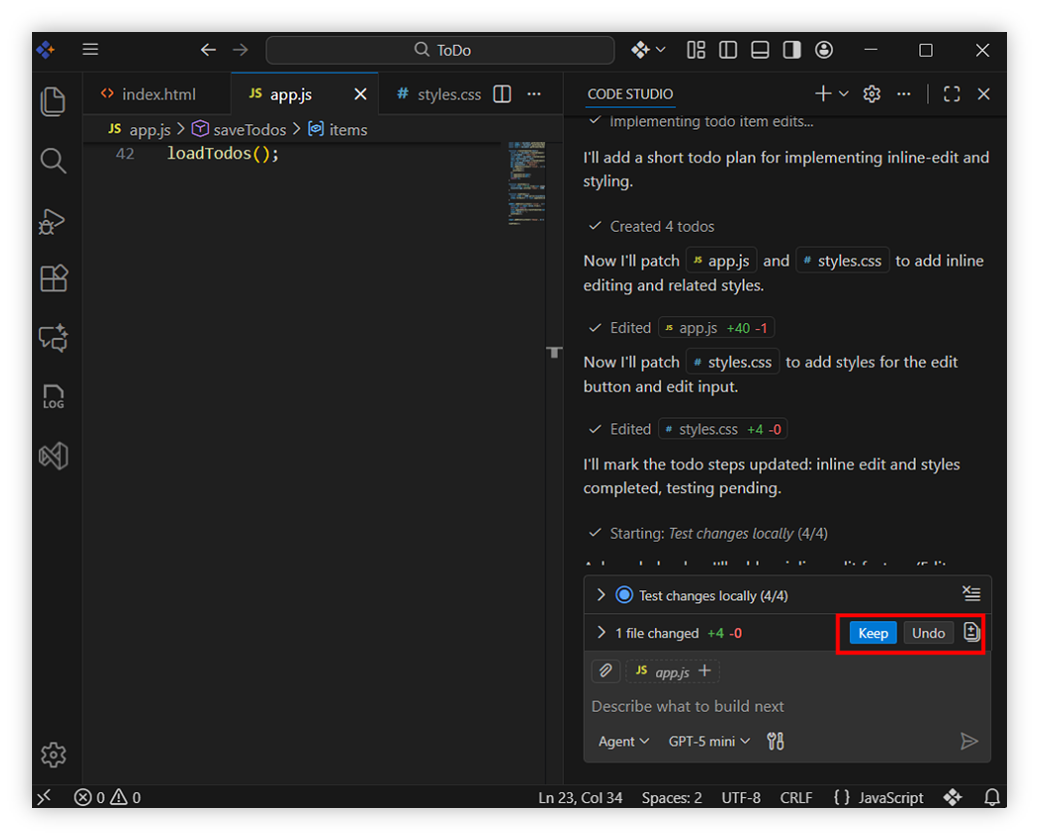The height and width of the screenshot is (840, 1039).
Task: Click the split editor icon next to styles.css
Action: click(x=503, y=94)
